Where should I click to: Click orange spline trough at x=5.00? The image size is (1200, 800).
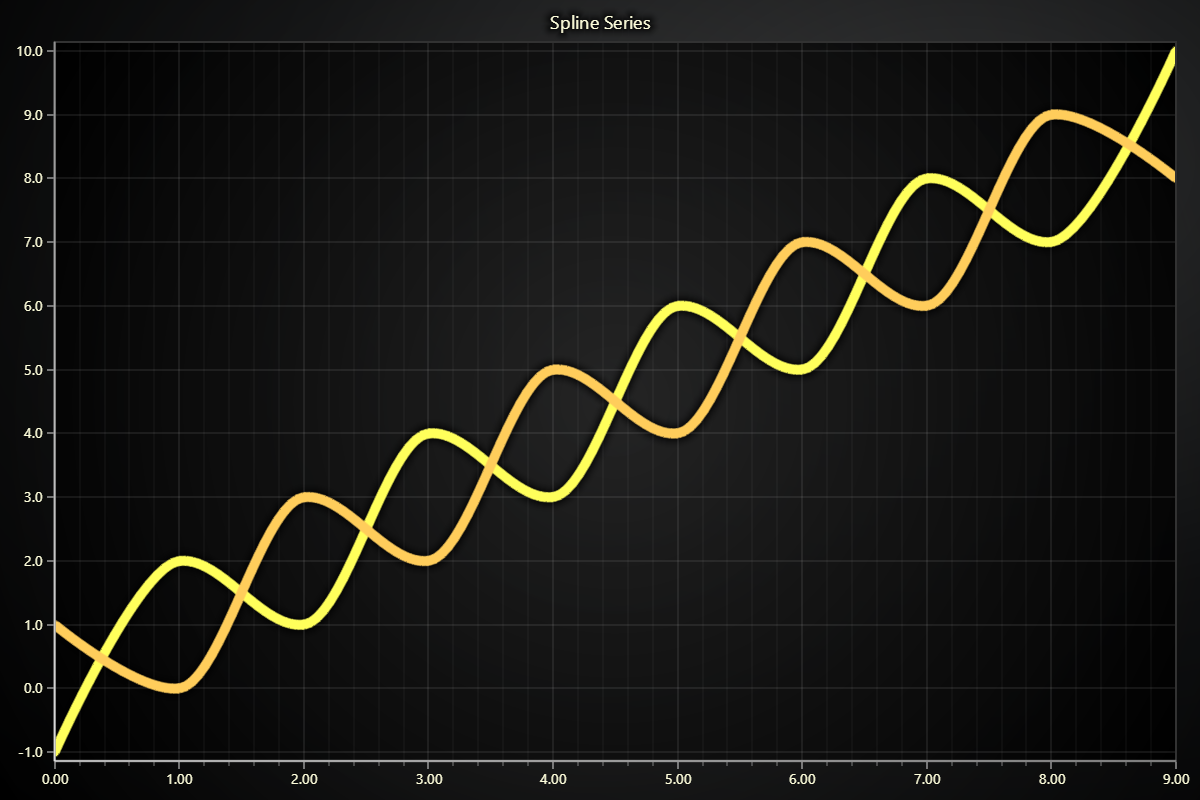pos(675,433)
